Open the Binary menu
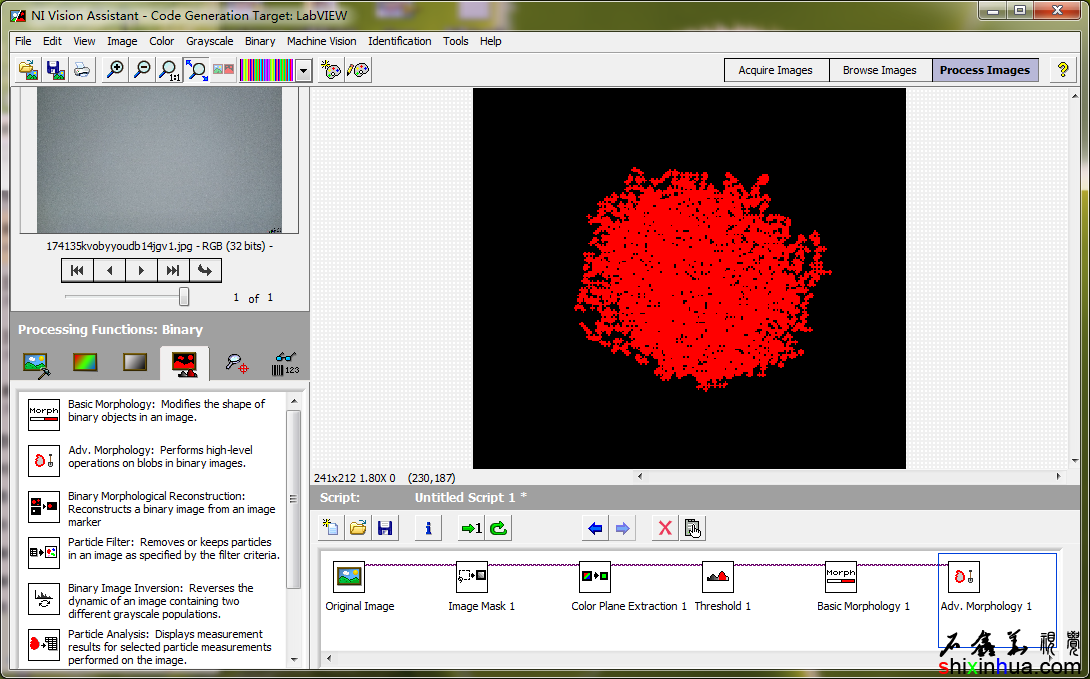The width and height of the screenshot is (1090, 679). click(x=260, y=41)
